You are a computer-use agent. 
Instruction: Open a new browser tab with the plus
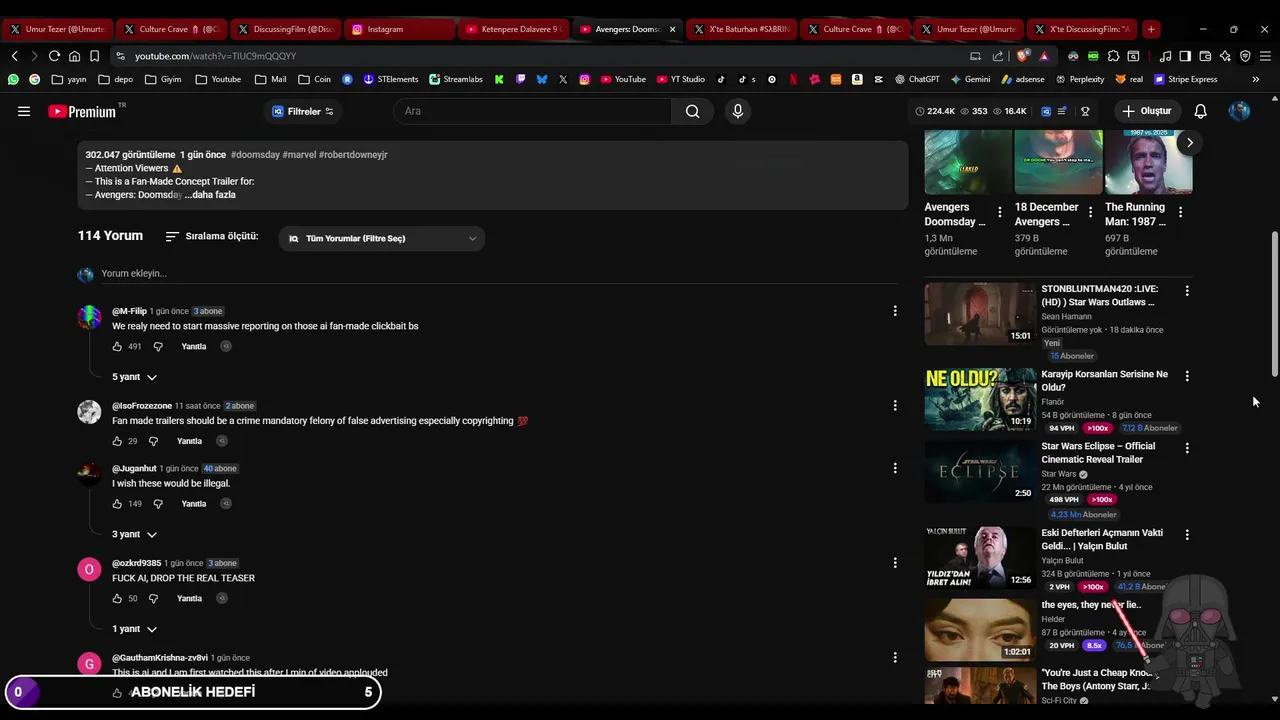coord(1151,29)
